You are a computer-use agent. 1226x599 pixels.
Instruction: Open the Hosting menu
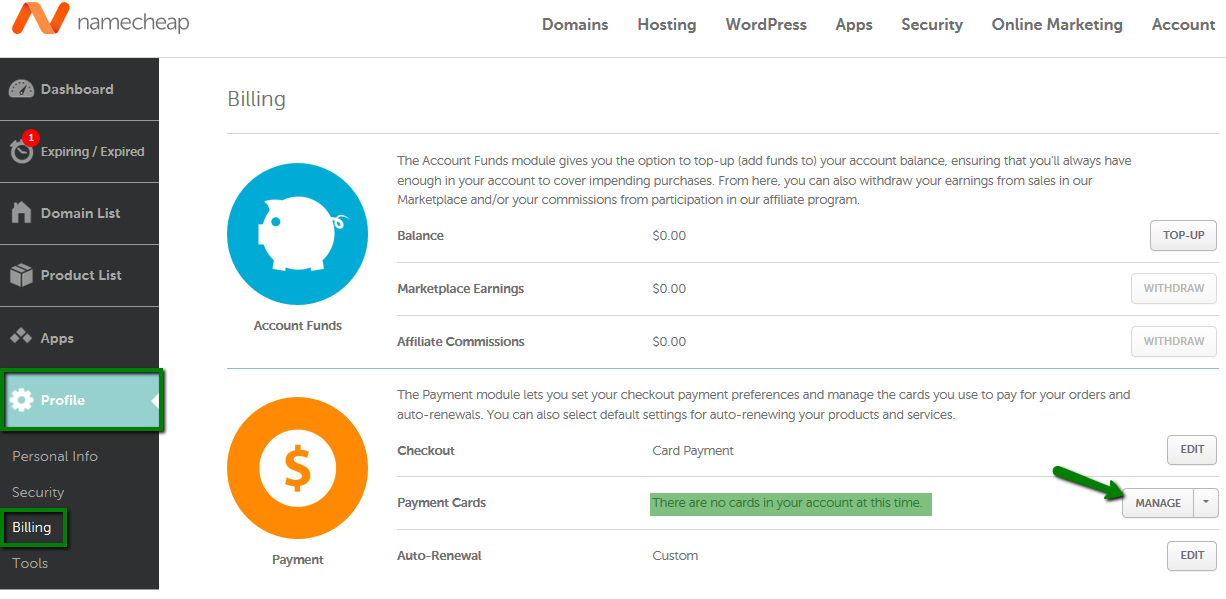(667, 25)
